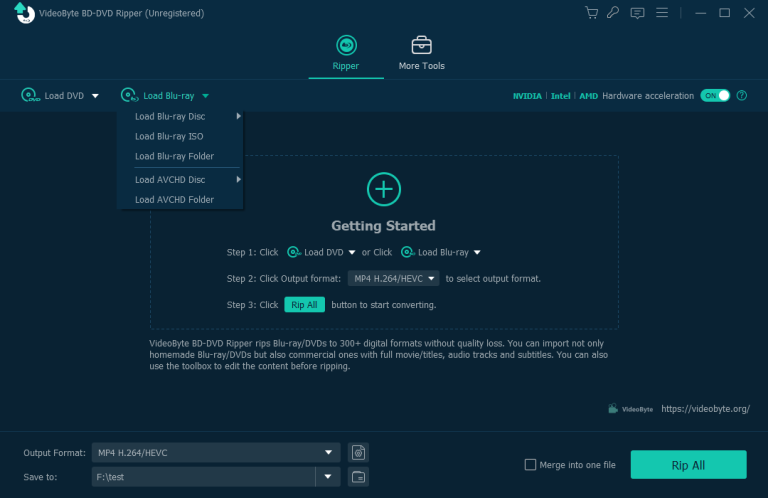Image resolution: width=768 pixels, height=498 pixels.
Task: Turn off Hardware acceleration toggle
Action: coord(715,95)
